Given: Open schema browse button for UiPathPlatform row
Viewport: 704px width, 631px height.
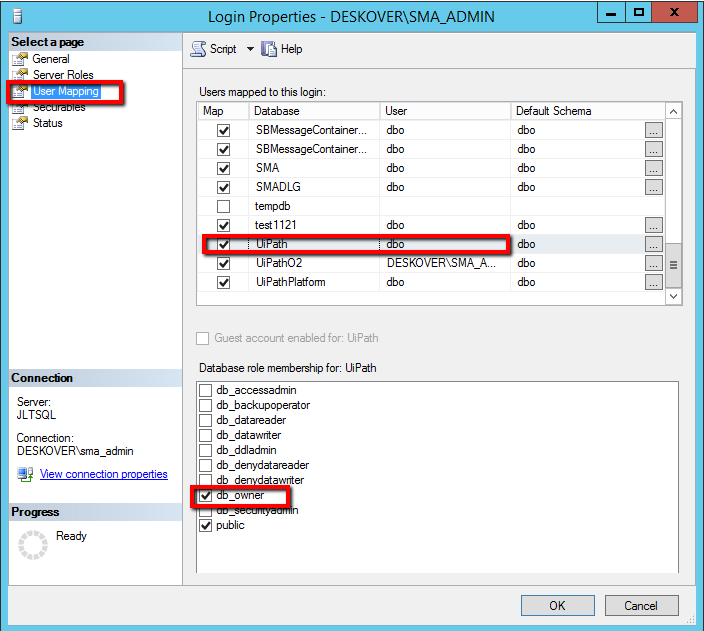Looking at the screenshot, I should [x=653, y=282].
